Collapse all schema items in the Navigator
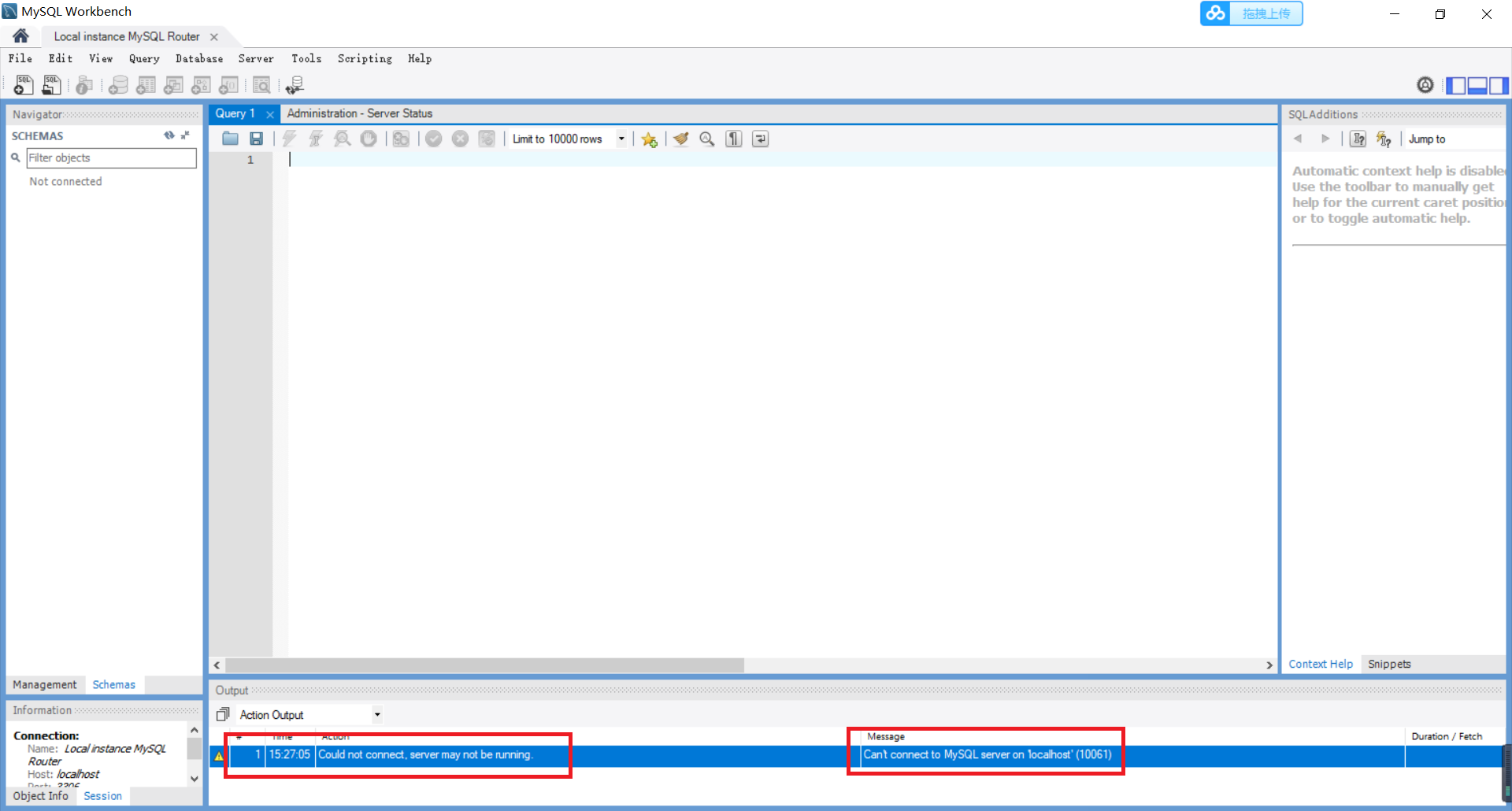Viewport: 1512px width, 811px height. (x=186, y=135)
